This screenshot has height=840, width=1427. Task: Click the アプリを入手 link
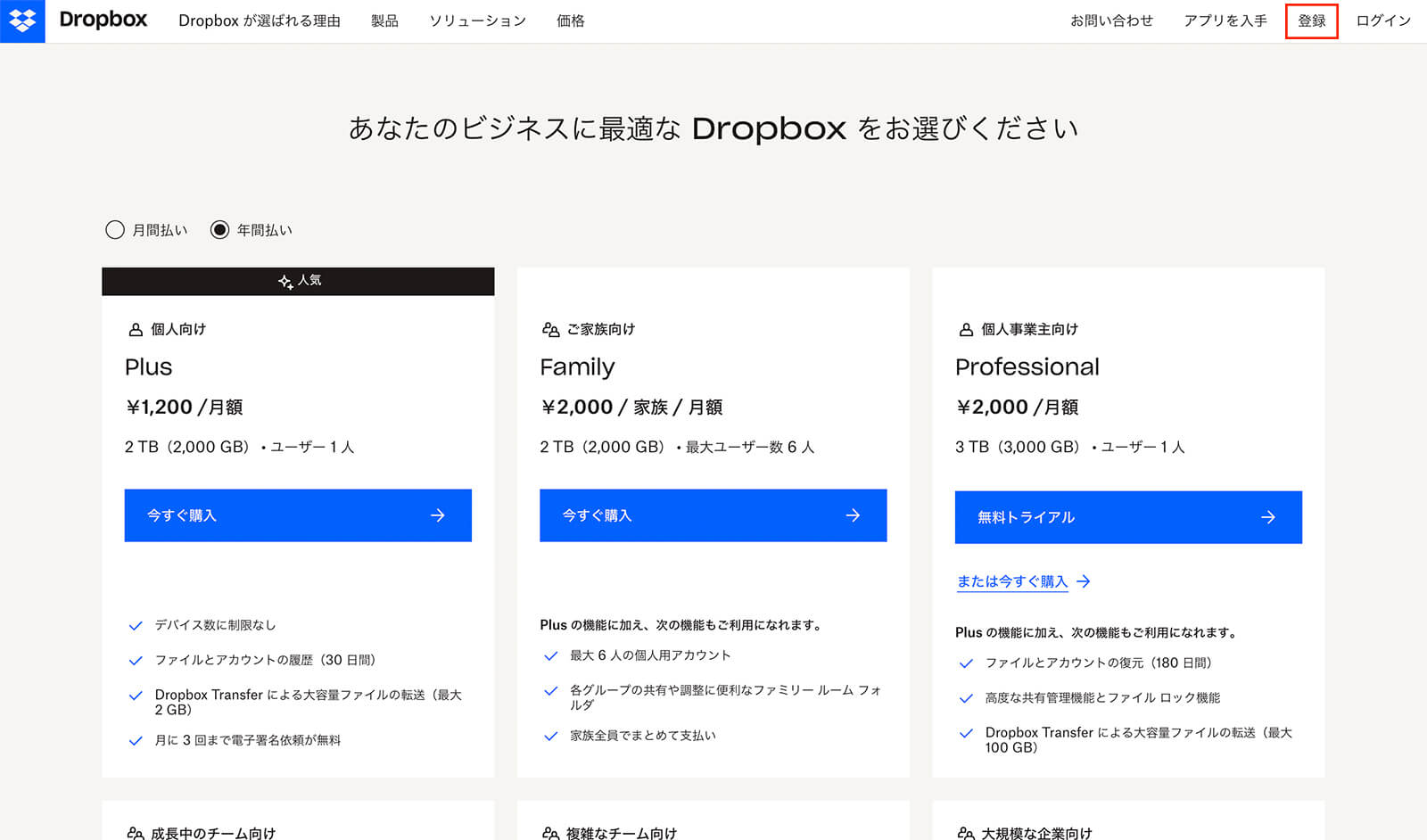(x=1225, y=21)
